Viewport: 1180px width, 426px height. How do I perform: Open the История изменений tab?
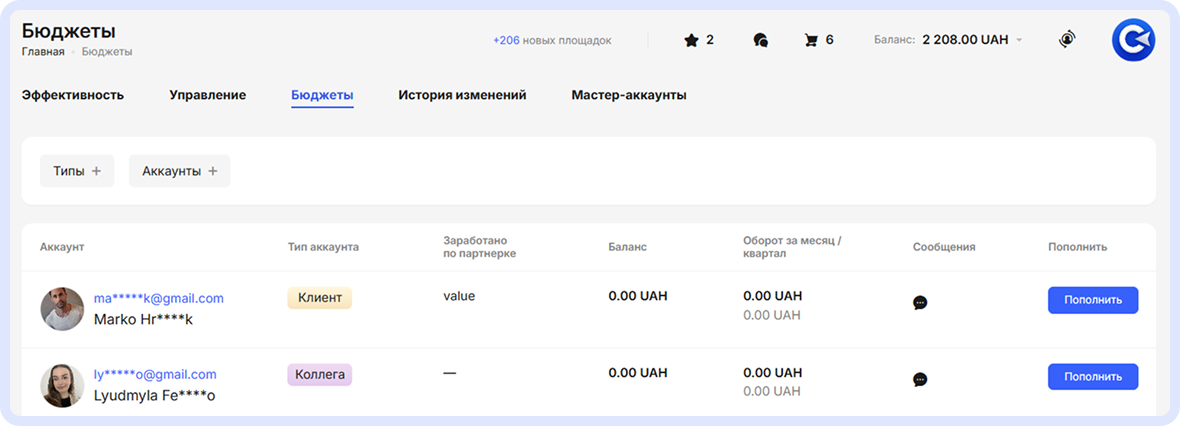point(462,95)
